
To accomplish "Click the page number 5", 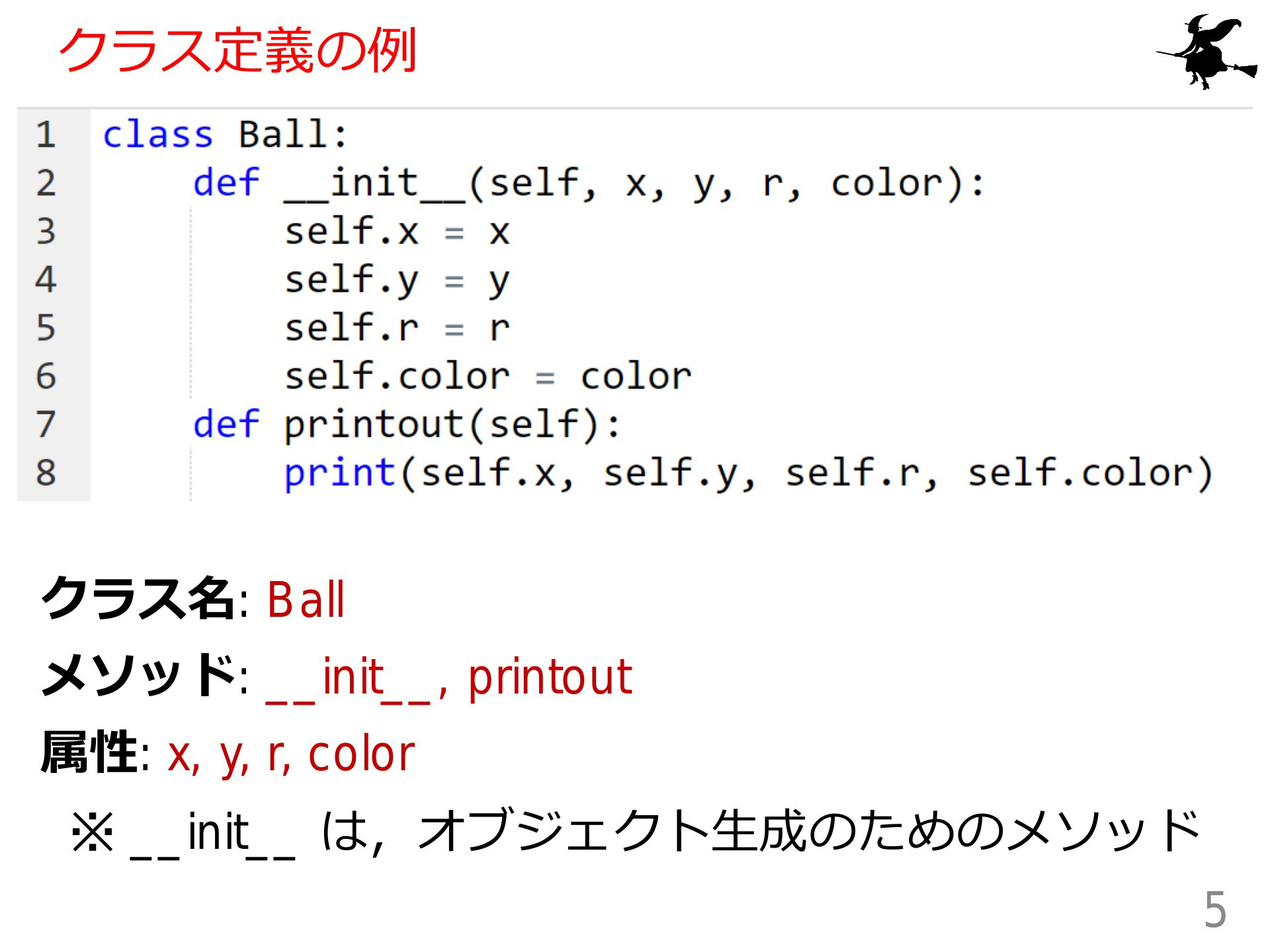I will (x=1215, y=910).
